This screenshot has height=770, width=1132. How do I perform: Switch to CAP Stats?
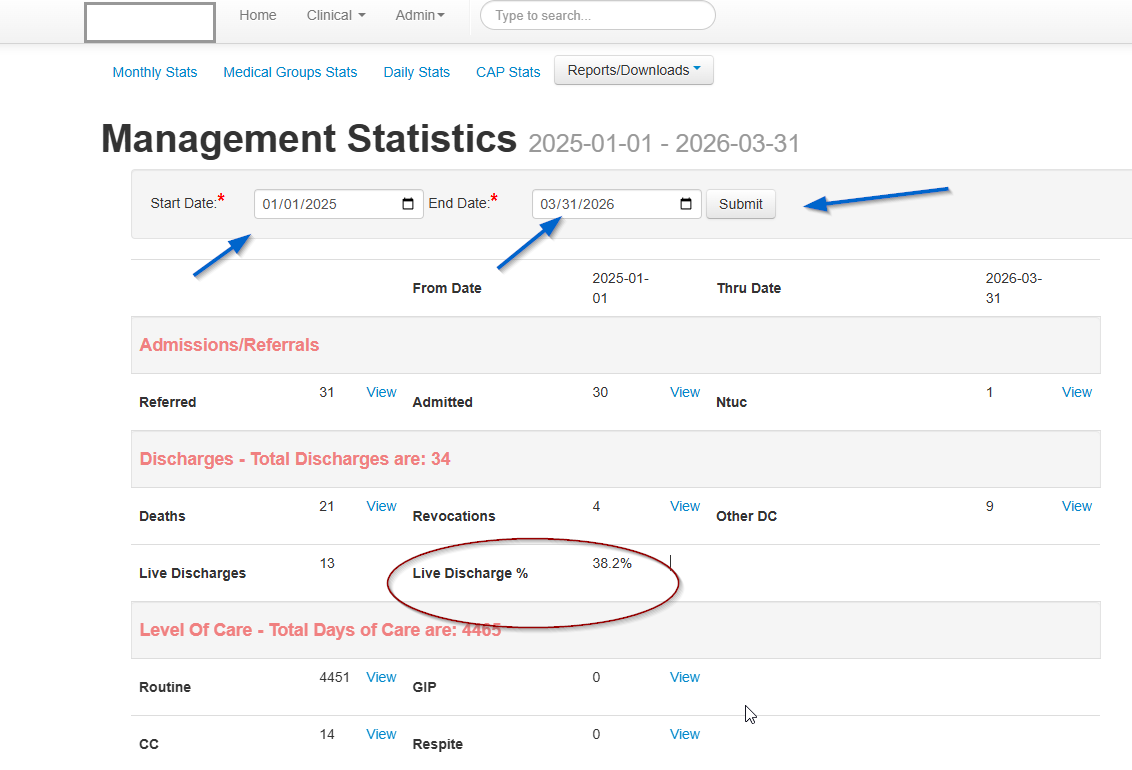tap(508, 72)
